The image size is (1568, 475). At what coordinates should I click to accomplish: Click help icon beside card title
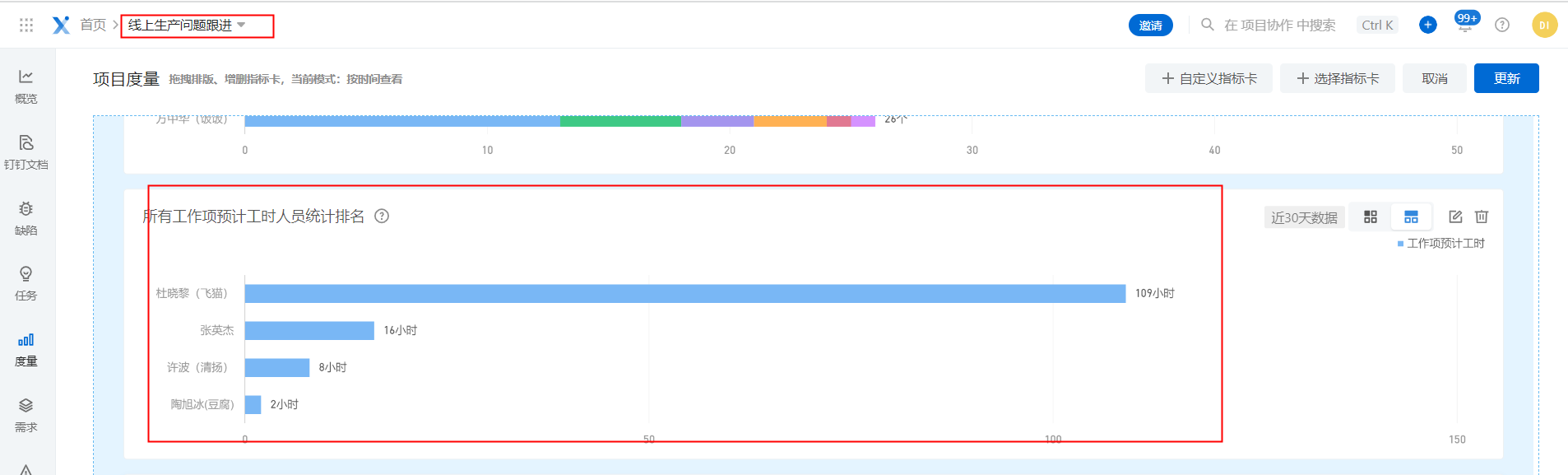pos(382,216)
